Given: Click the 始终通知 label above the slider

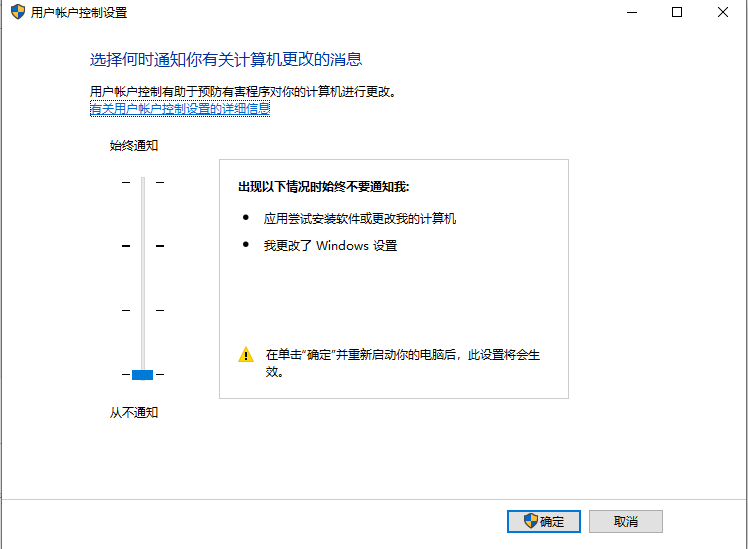Looking at the screenshot, I should pyautogui.click(x=134, y=145).
